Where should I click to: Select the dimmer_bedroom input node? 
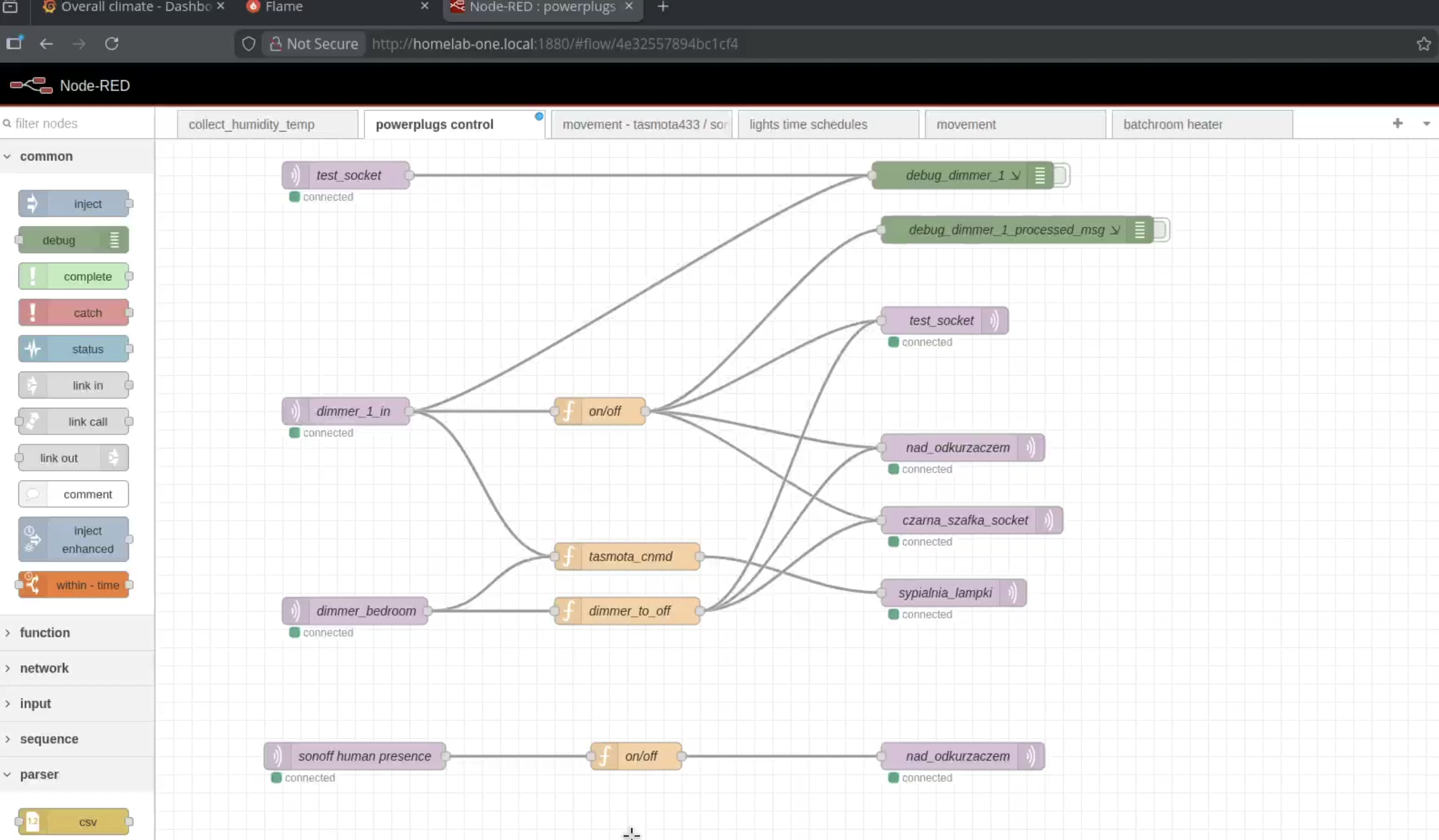tap(365, 611)
